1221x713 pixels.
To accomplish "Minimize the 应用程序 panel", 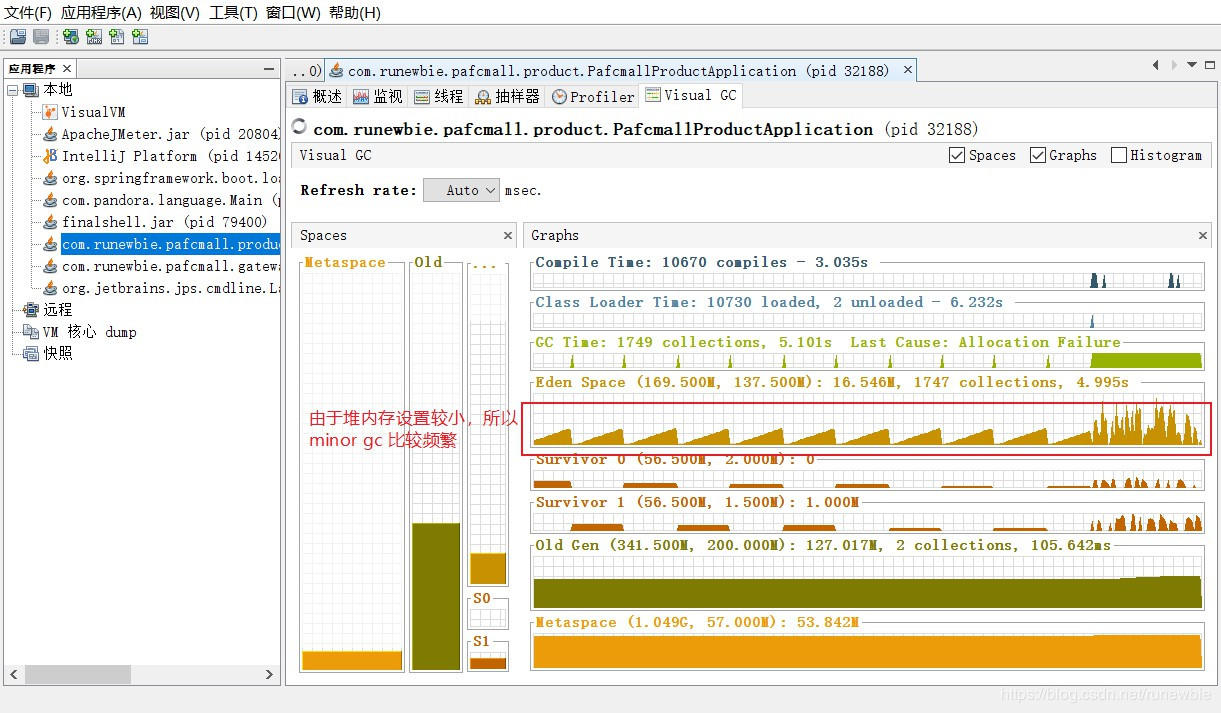I will 269,69.
